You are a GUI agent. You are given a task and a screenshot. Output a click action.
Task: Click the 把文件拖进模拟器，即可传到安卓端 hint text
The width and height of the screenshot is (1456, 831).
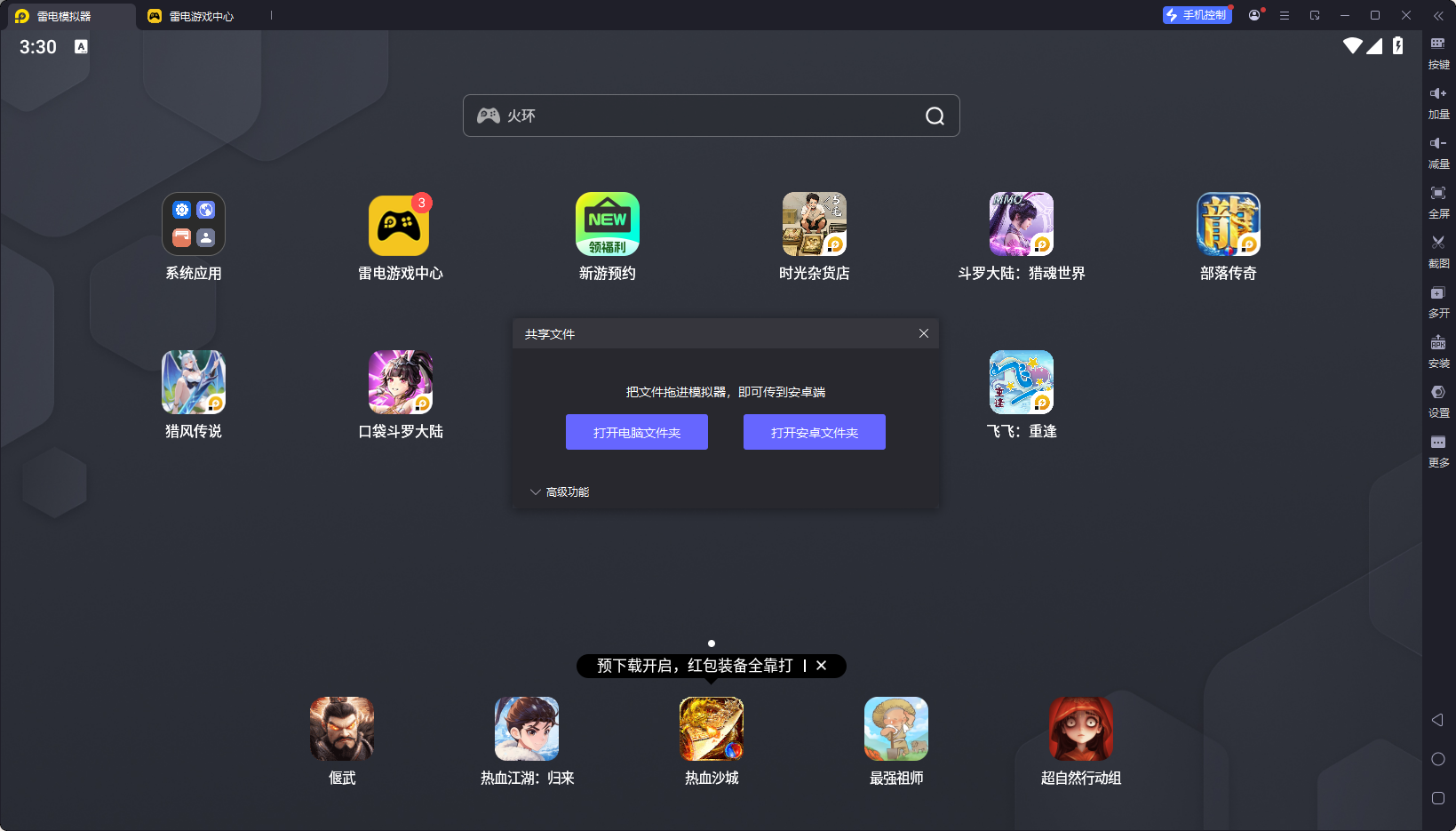726,392
